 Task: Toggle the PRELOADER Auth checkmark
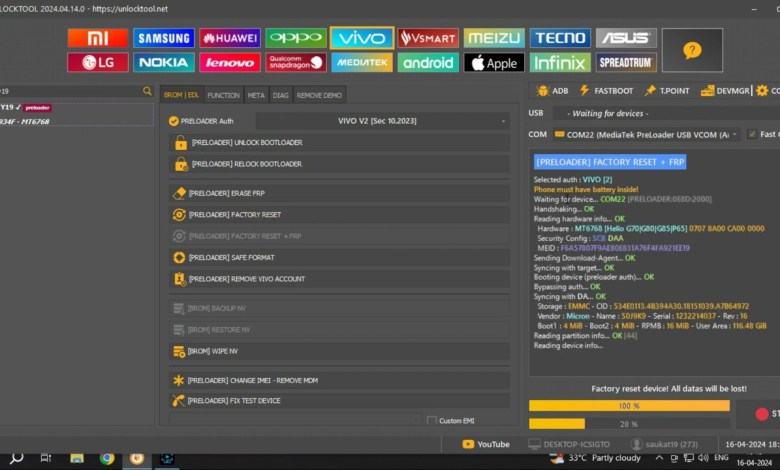[174, 121]
